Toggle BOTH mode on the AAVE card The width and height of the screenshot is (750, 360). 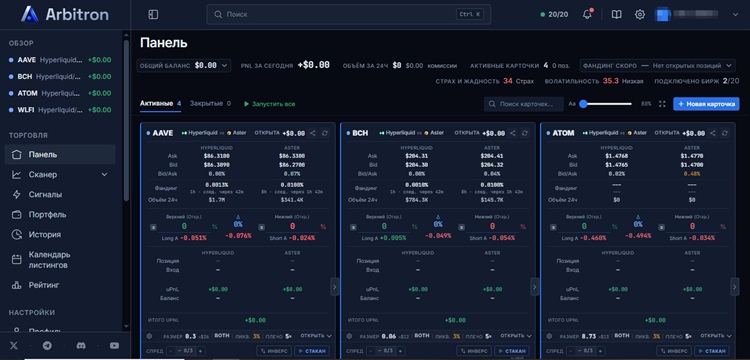tap(222, 336)
